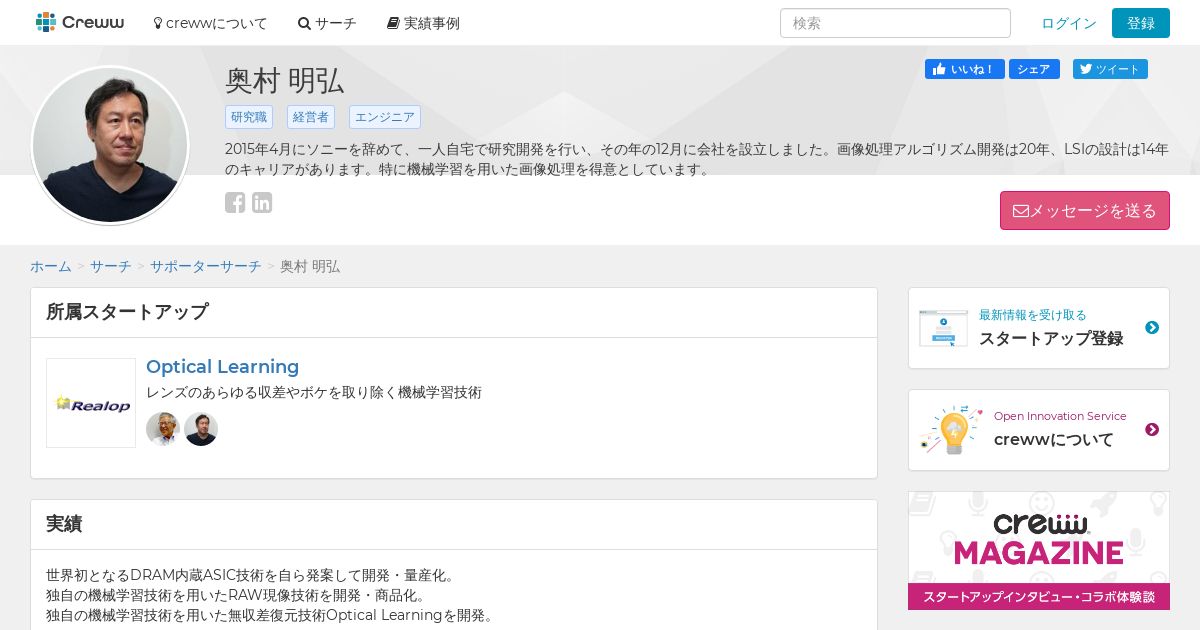Click the lightbulb icon on crewwについて card
The image size is (1200, 630).
(952, 430)
